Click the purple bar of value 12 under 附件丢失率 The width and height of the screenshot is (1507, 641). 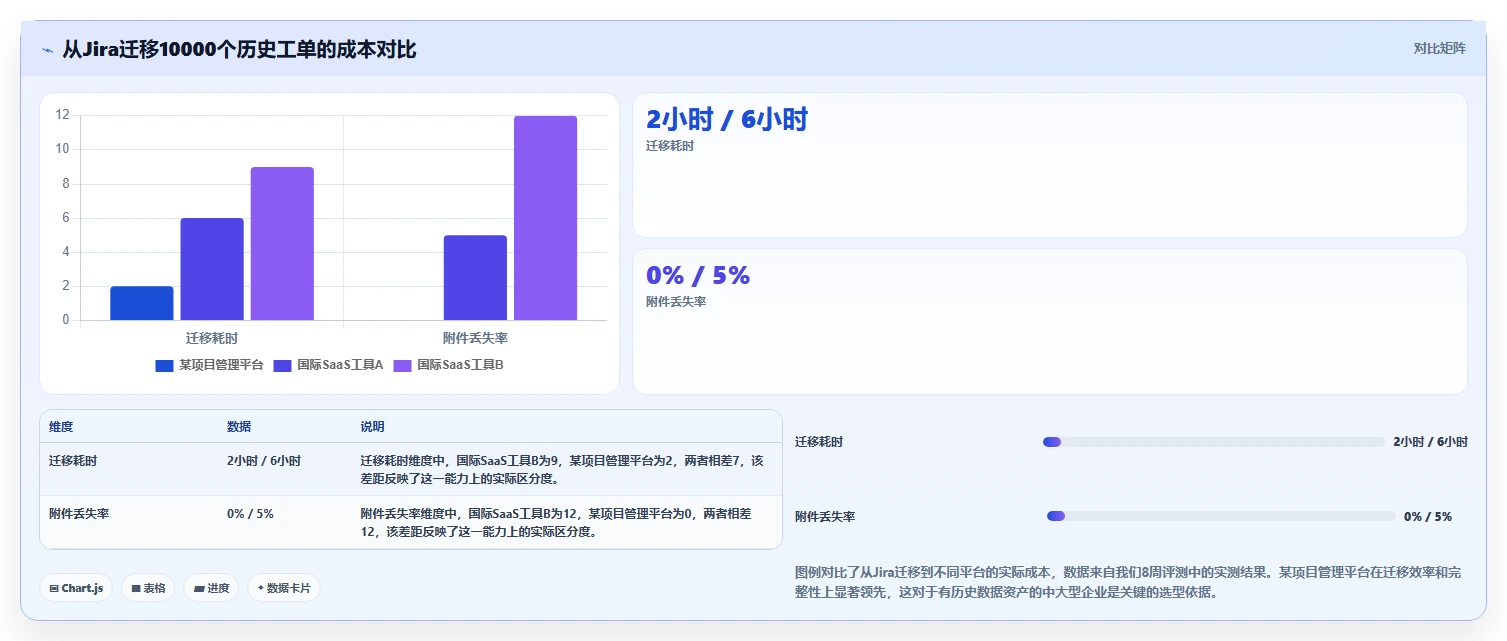(546, 218)
